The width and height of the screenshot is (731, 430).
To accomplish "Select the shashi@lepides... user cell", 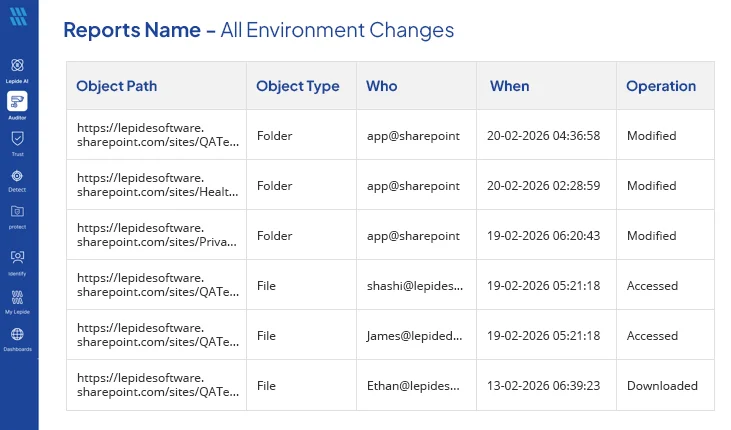I will 415,285.
